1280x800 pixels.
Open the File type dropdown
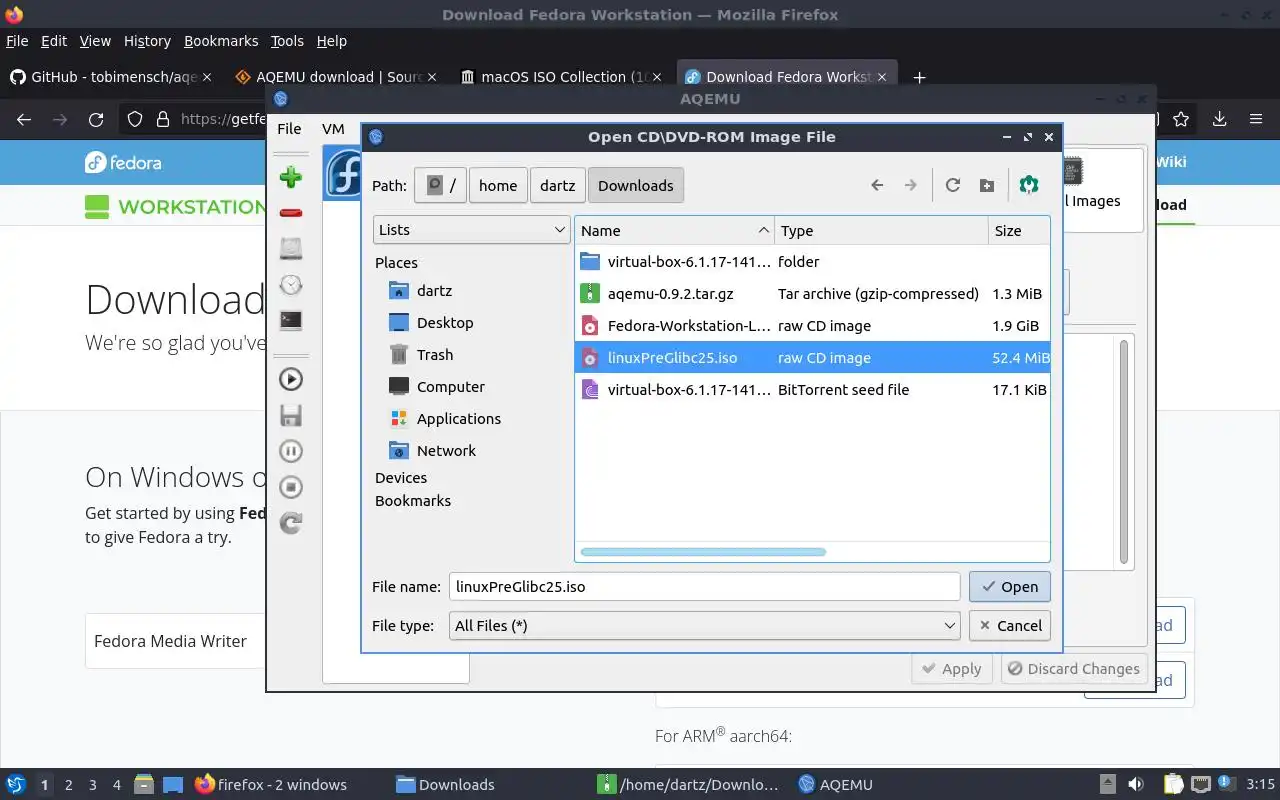pos(705,626)
